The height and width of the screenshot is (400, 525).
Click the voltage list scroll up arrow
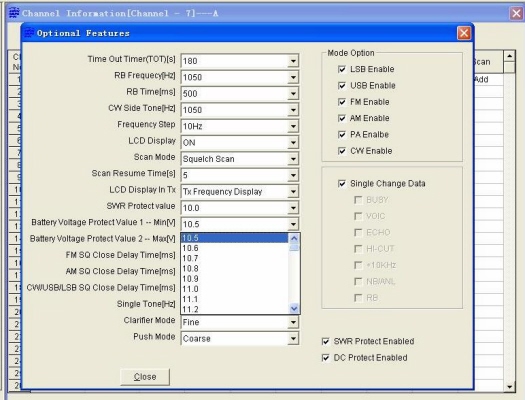pyautogui.click(x=294, y=238)
